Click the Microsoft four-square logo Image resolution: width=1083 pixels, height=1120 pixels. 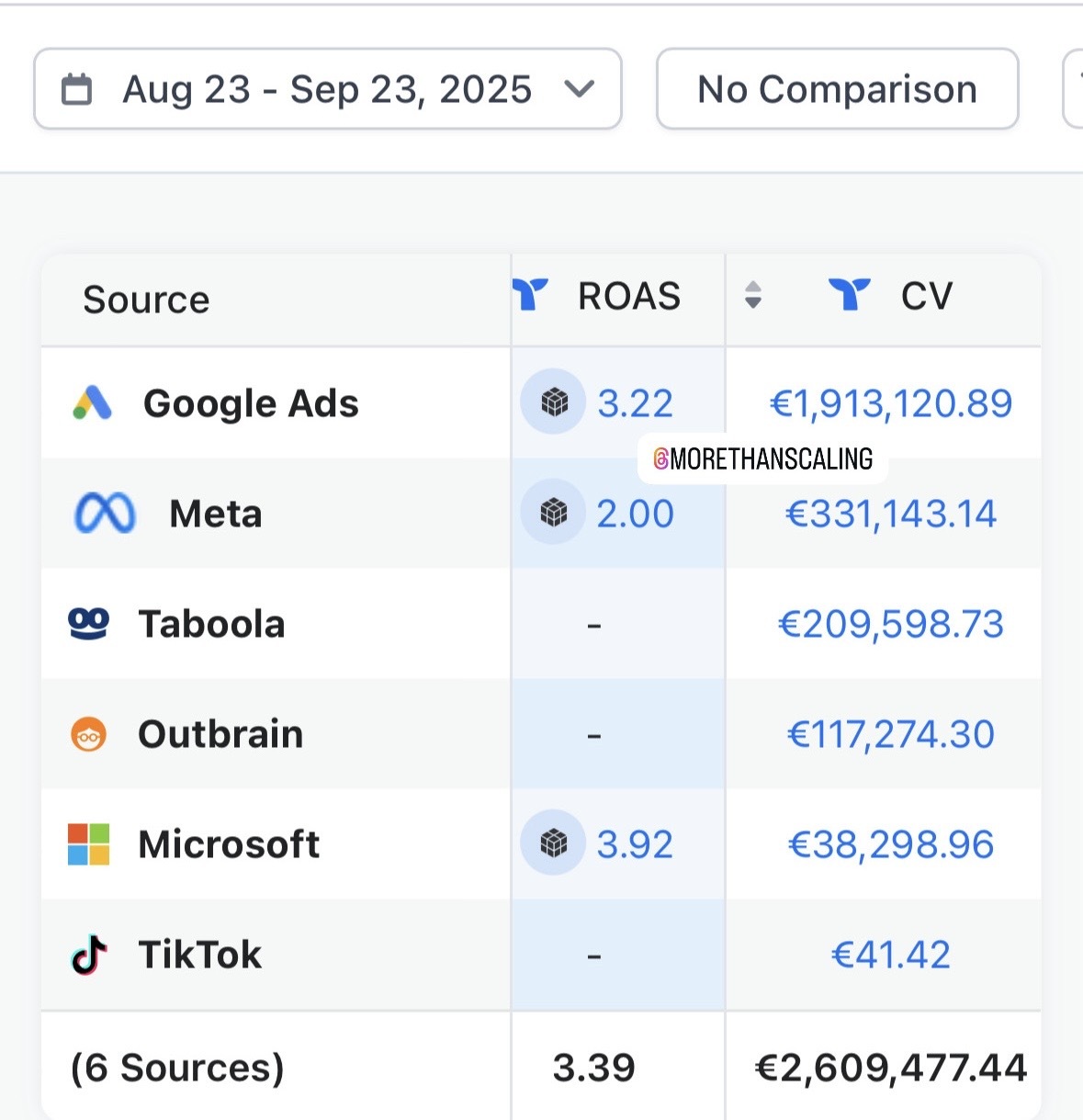pos(89,844)
